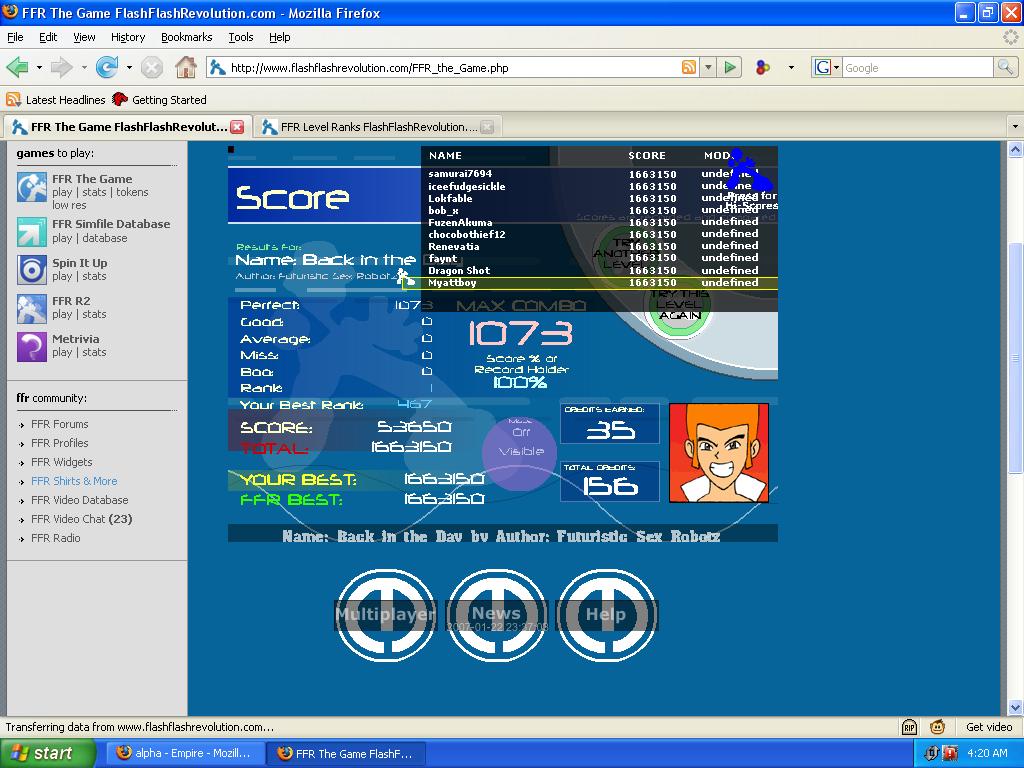Click the FFR Simfile Database arrow icon
Image resolution: width=1024 pixels, height=768 pixels.
(31, 232)
